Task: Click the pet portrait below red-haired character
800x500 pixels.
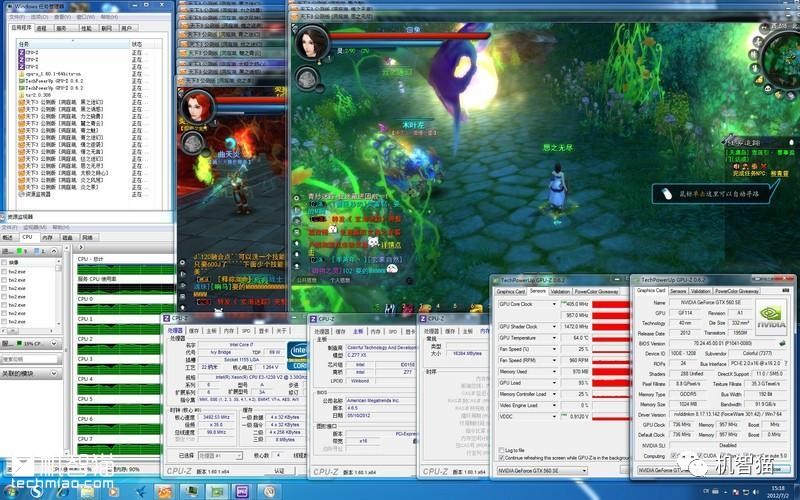Action: coord(193,142)
